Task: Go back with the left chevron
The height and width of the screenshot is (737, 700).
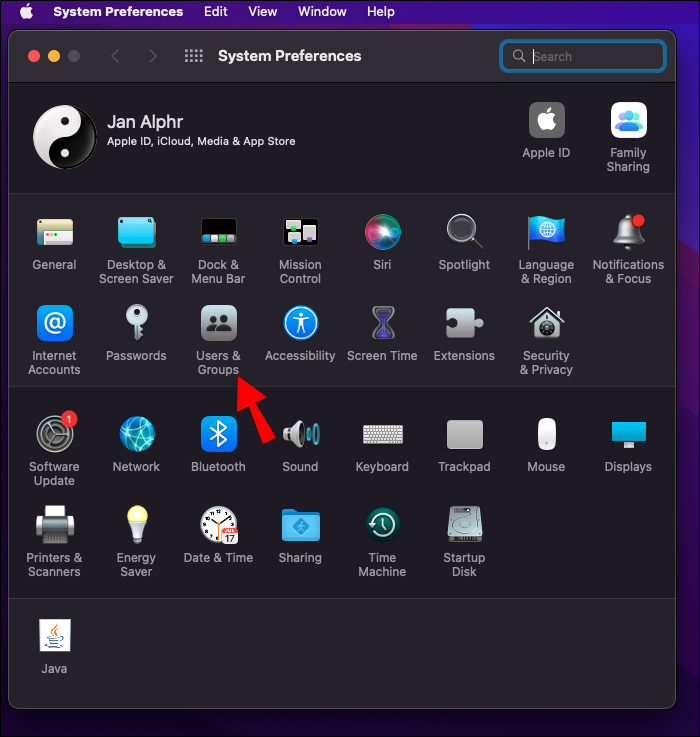Action: coord(116,56)
